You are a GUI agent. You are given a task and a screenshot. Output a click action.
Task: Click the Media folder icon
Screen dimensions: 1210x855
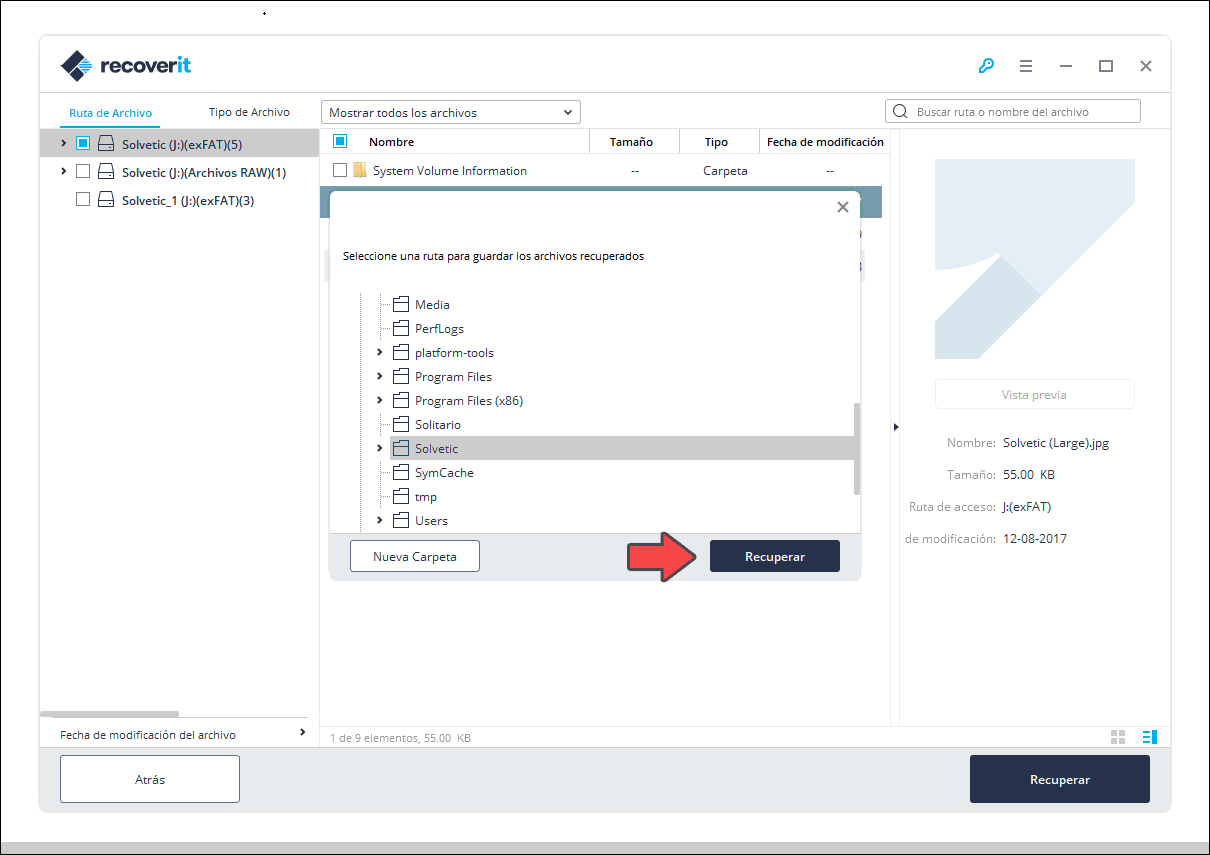pos(401,304)
